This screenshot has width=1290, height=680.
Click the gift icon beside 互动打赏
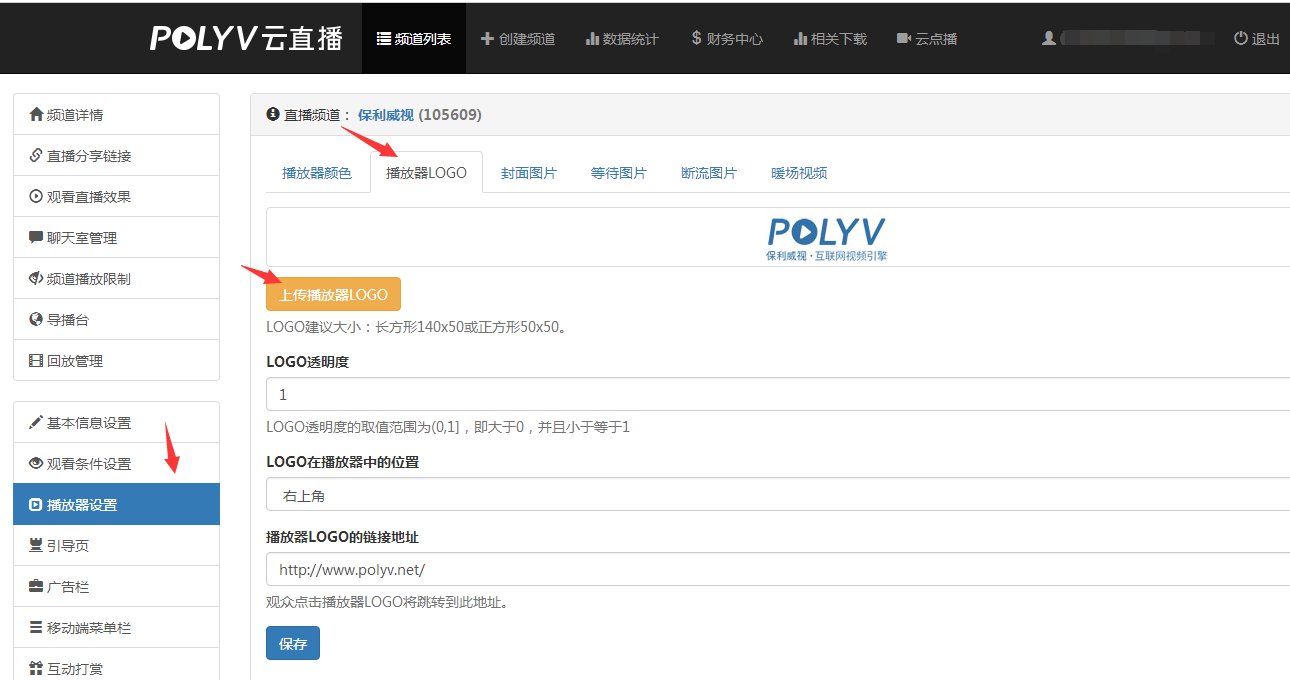point(36,668)
